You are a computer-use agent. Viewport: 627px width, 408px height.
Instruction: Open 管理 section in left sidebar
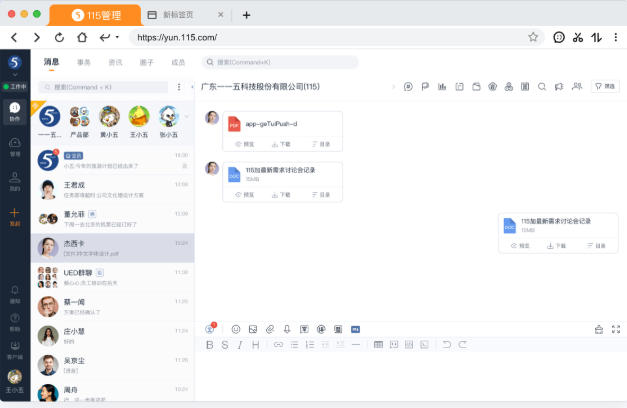14,147
